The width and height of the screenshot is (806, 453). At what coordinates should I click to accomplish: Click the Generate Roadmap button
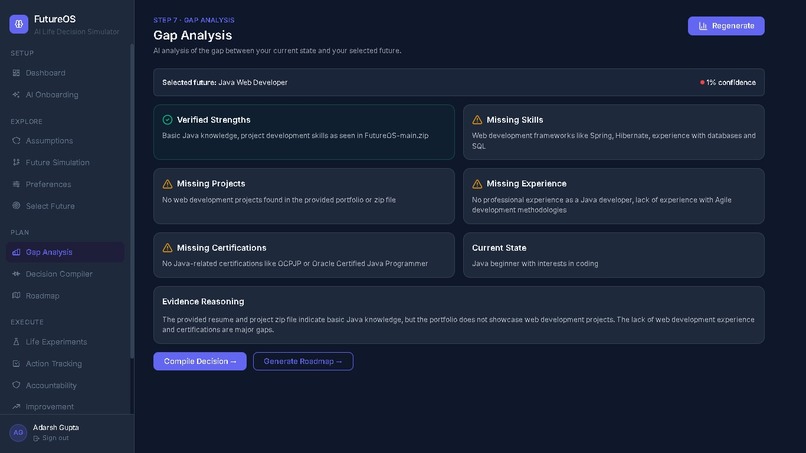point(303,361)
